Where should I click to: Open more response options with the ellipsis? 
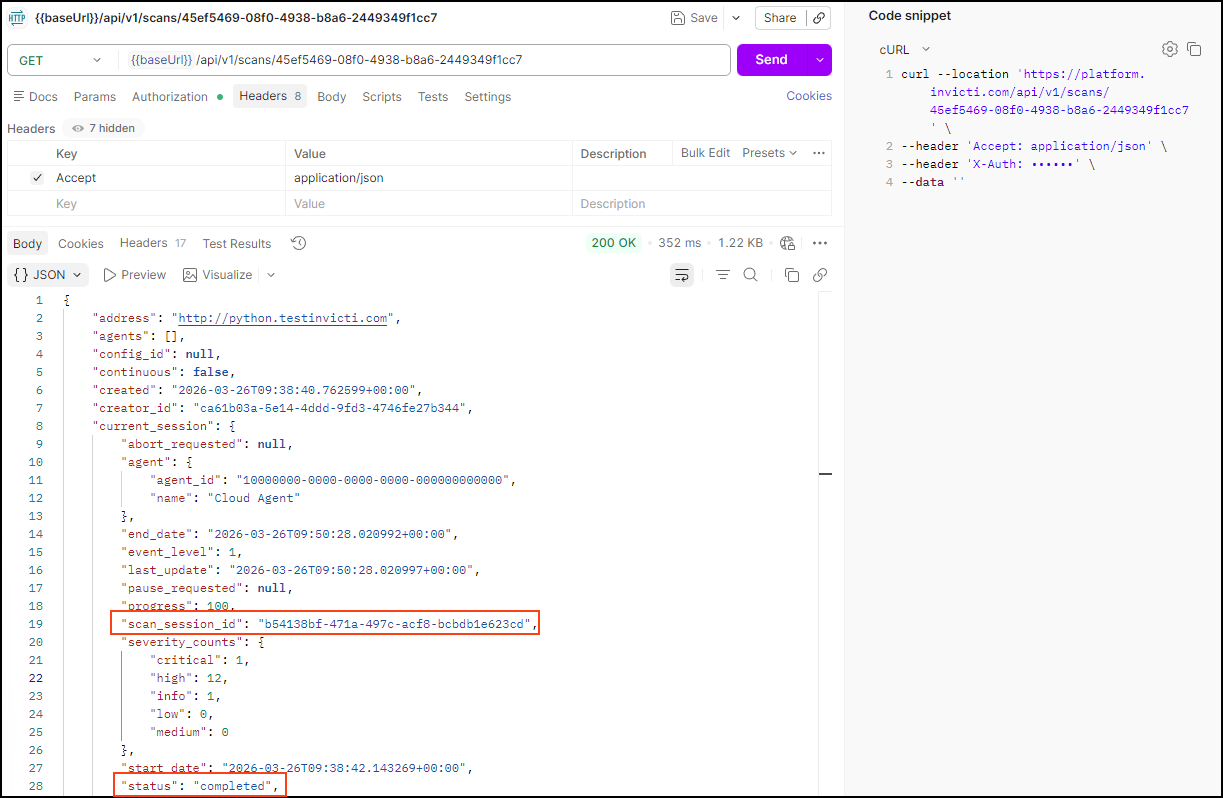tap(820, 242)
